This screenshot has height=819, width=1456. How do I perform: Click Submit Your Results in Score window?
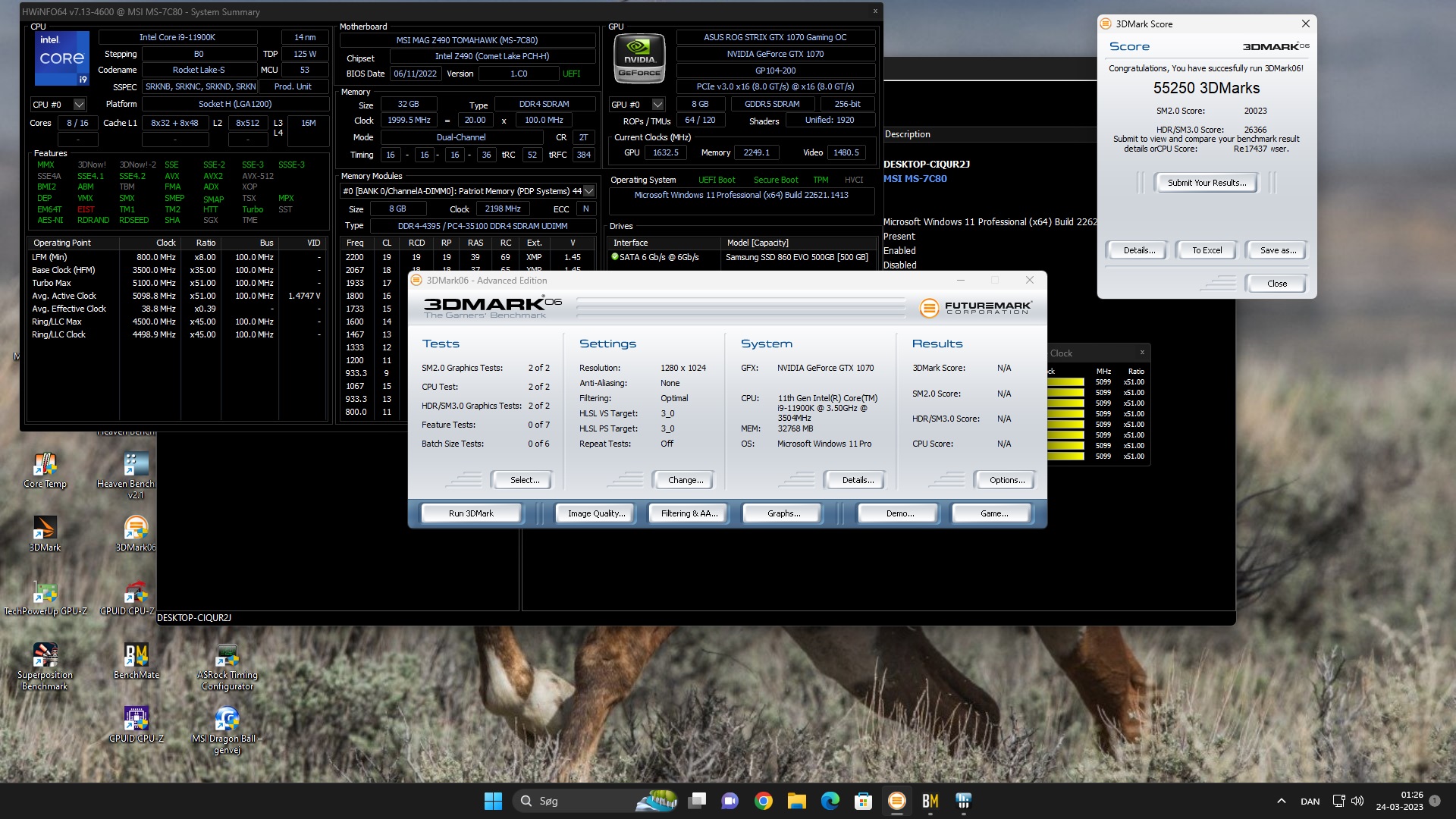click(x=1207, y=183)
